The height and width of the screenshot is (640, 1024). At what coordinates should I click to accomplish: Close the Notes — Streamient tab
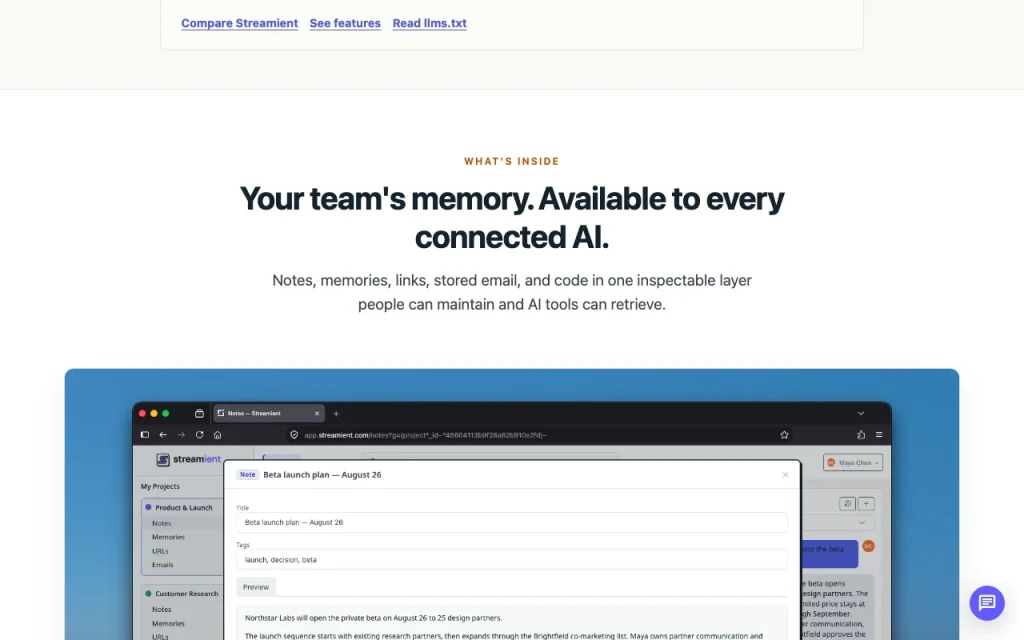pyautogui.click(x=317, y=413)
